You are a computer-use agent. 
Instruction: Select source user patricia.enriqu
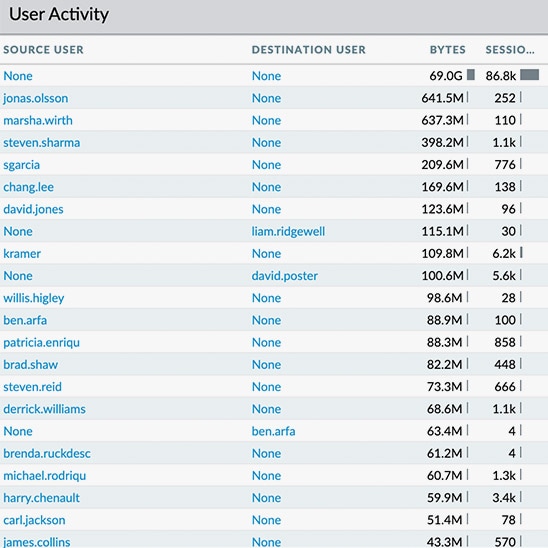point(41,342)
